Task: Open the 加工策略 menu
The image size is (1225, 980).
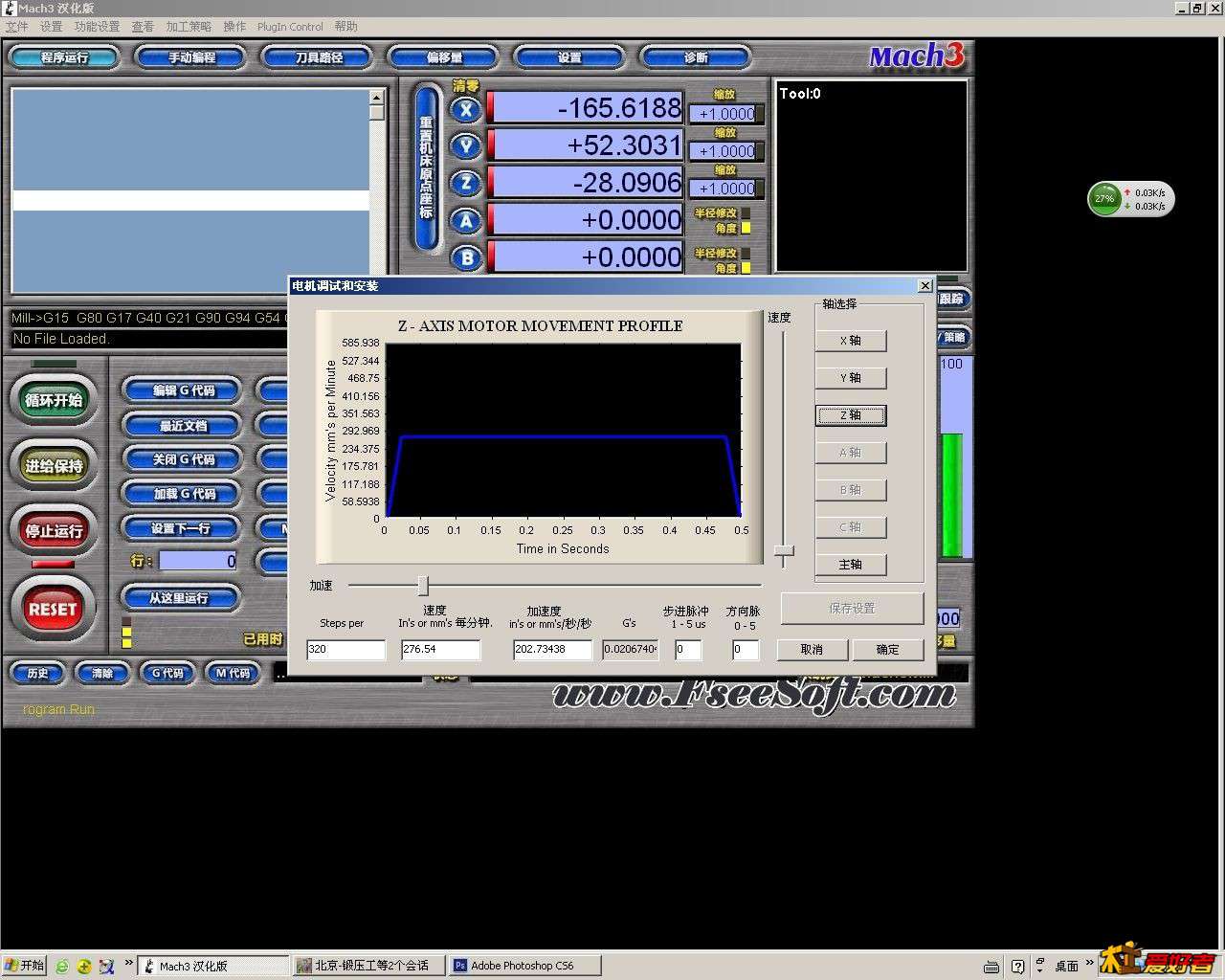Action: pyautogui.click(x=189, y=27)
